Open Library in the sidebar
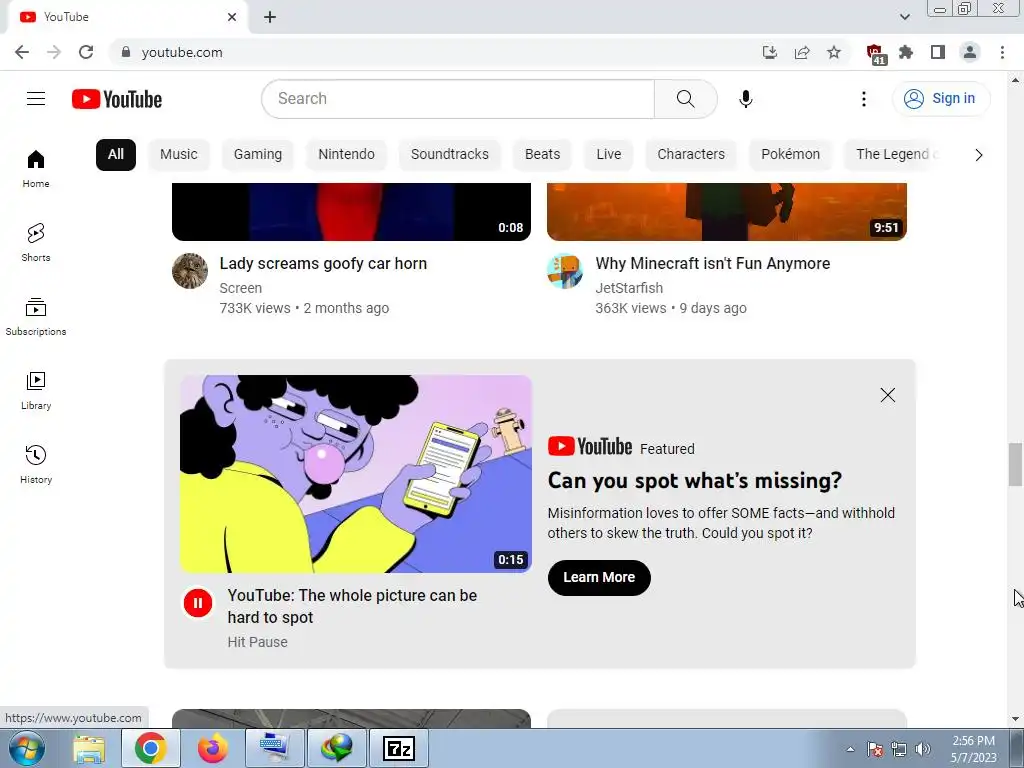The height and width of the screenshot is (768, 1024). [36, 391]
